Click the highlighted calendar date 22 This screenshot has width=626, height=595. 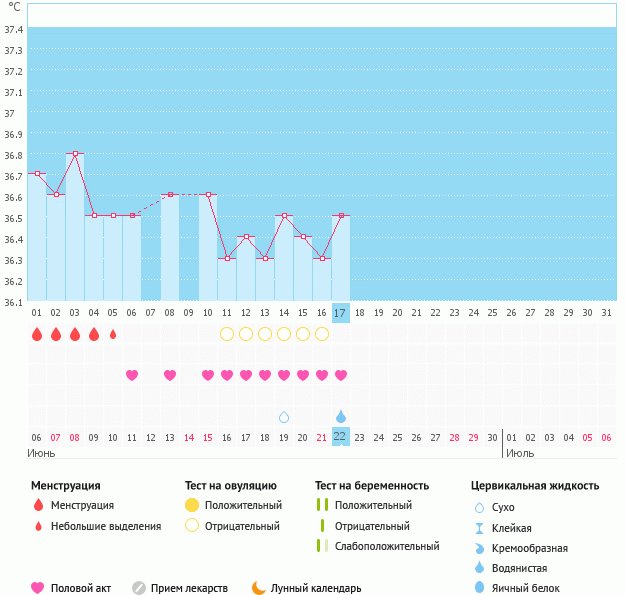click(340, 437)
